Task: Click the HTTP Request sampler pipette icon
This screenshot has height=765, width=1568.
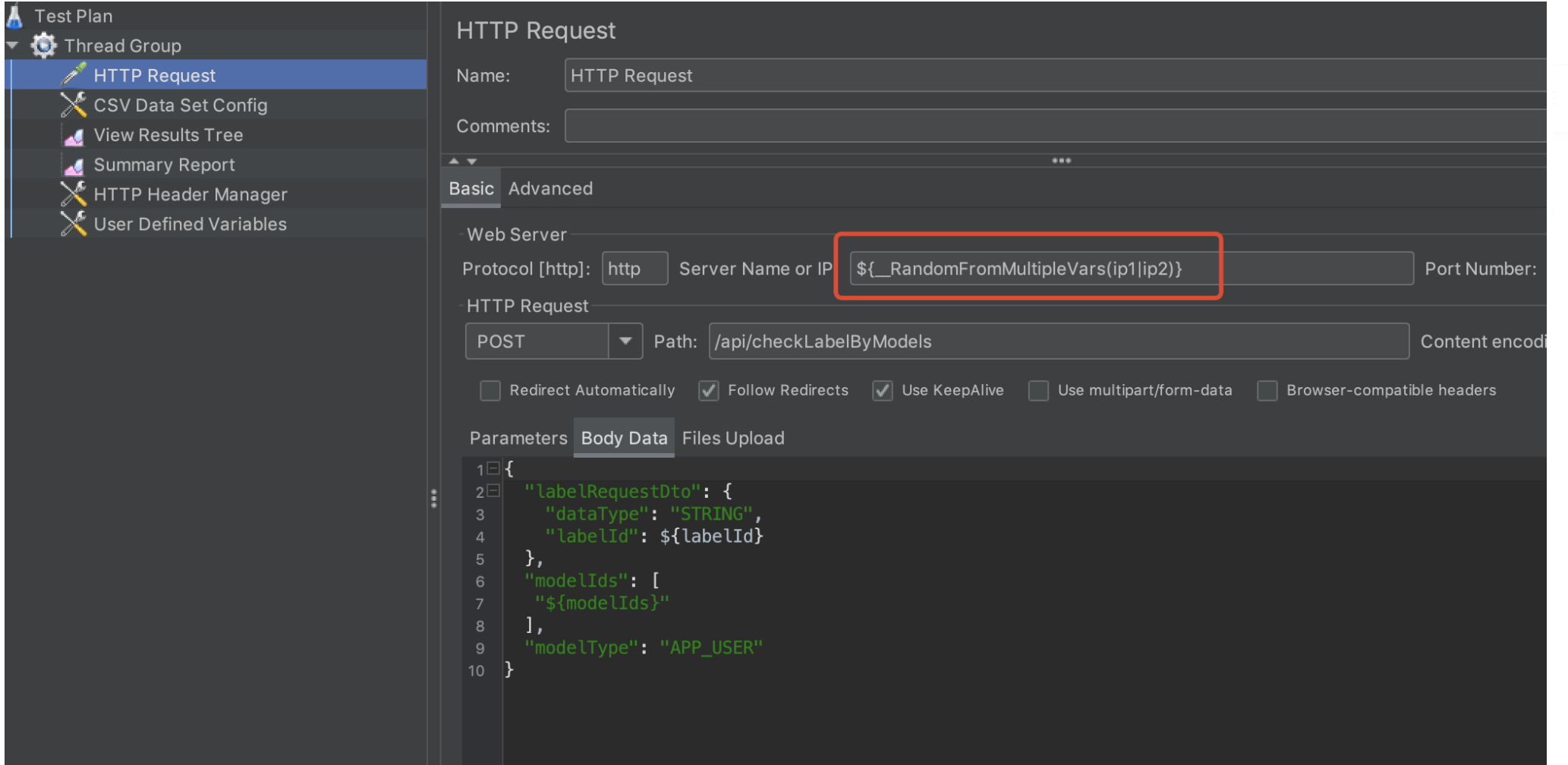Action: point(74,75)
